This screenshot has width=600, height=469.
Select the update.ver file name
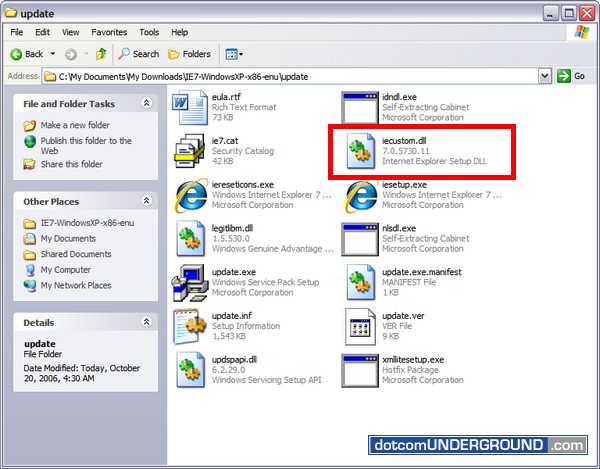(x=403, y=316)
